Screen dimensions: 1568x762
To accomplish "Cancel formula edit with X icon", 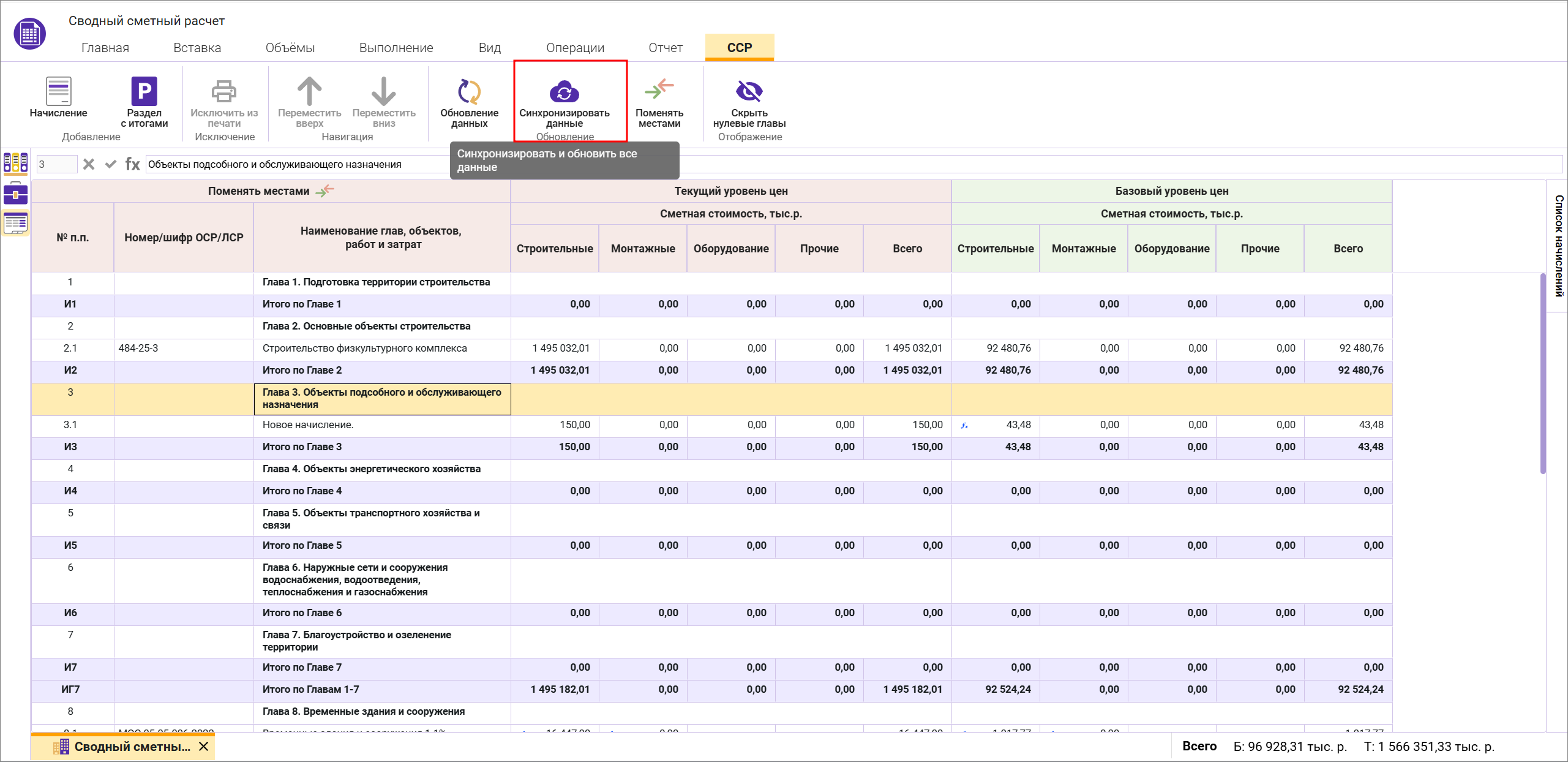I will pos(89,164).
